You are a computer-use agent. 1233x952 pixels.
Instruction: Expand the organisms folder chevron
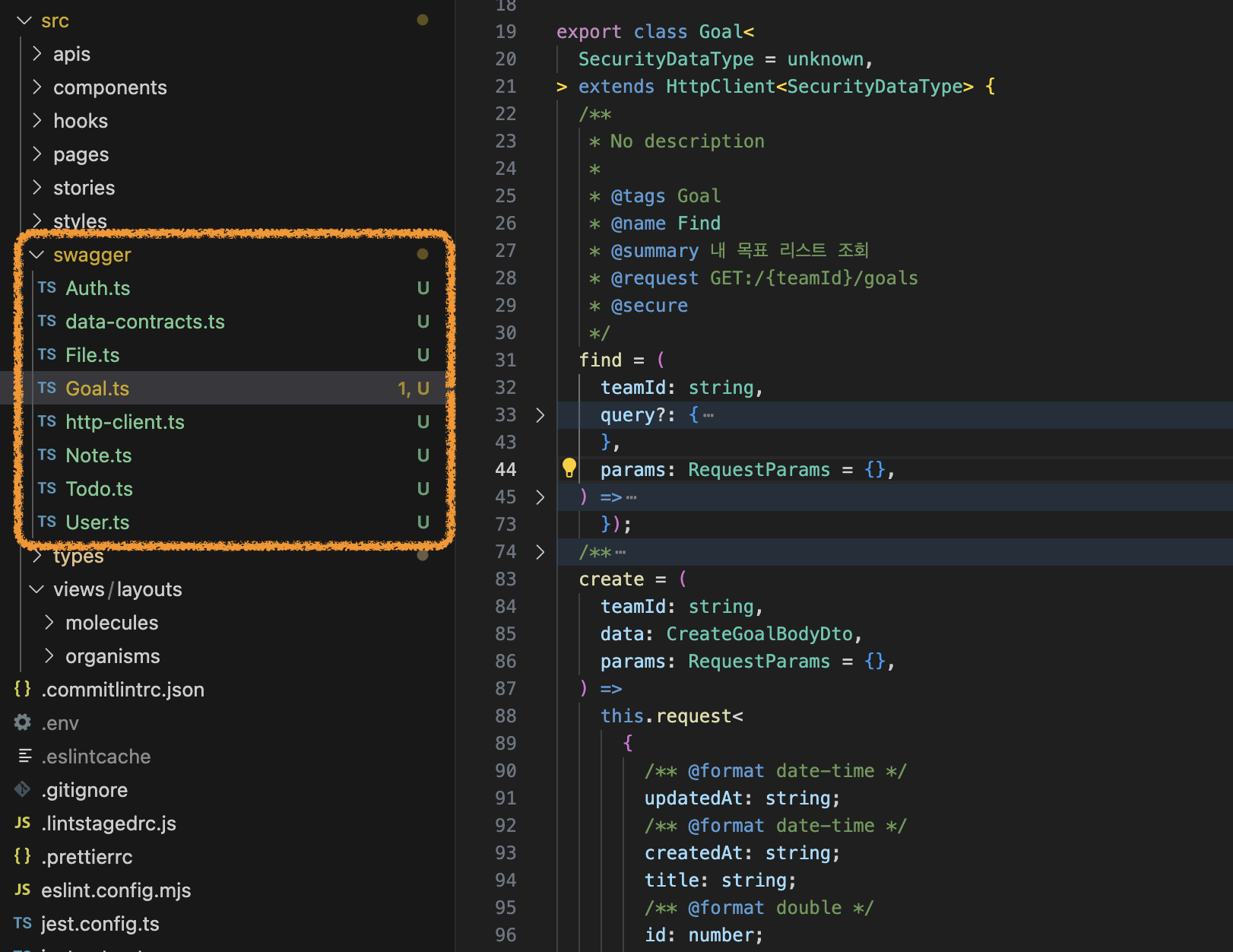pos(49,655)
